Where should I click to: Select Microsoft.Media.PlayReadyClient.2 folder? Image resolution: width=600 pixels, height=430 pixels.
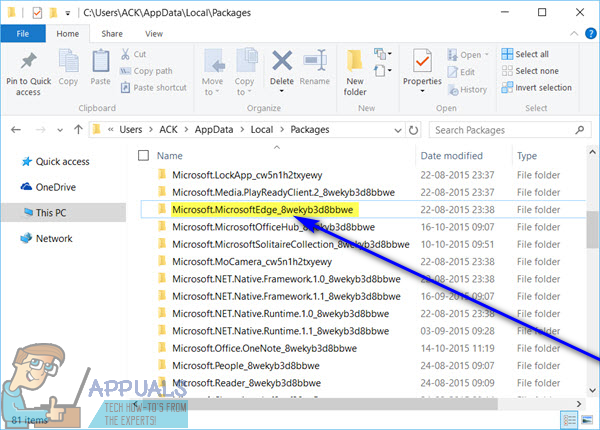(x=283, y=192)
